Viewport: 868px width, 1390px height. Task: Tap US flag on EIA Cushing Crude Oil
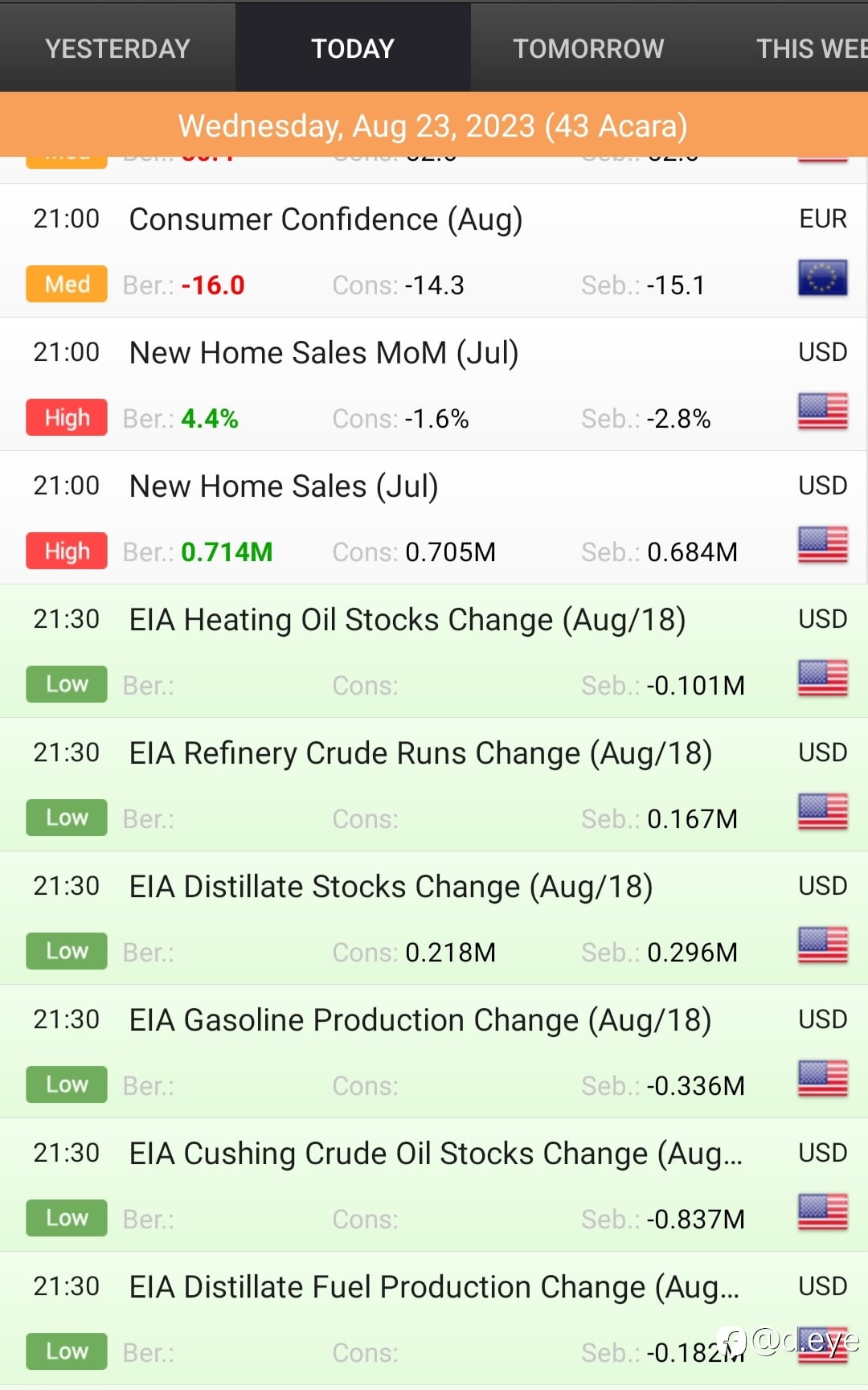(x=822, y=1212)
